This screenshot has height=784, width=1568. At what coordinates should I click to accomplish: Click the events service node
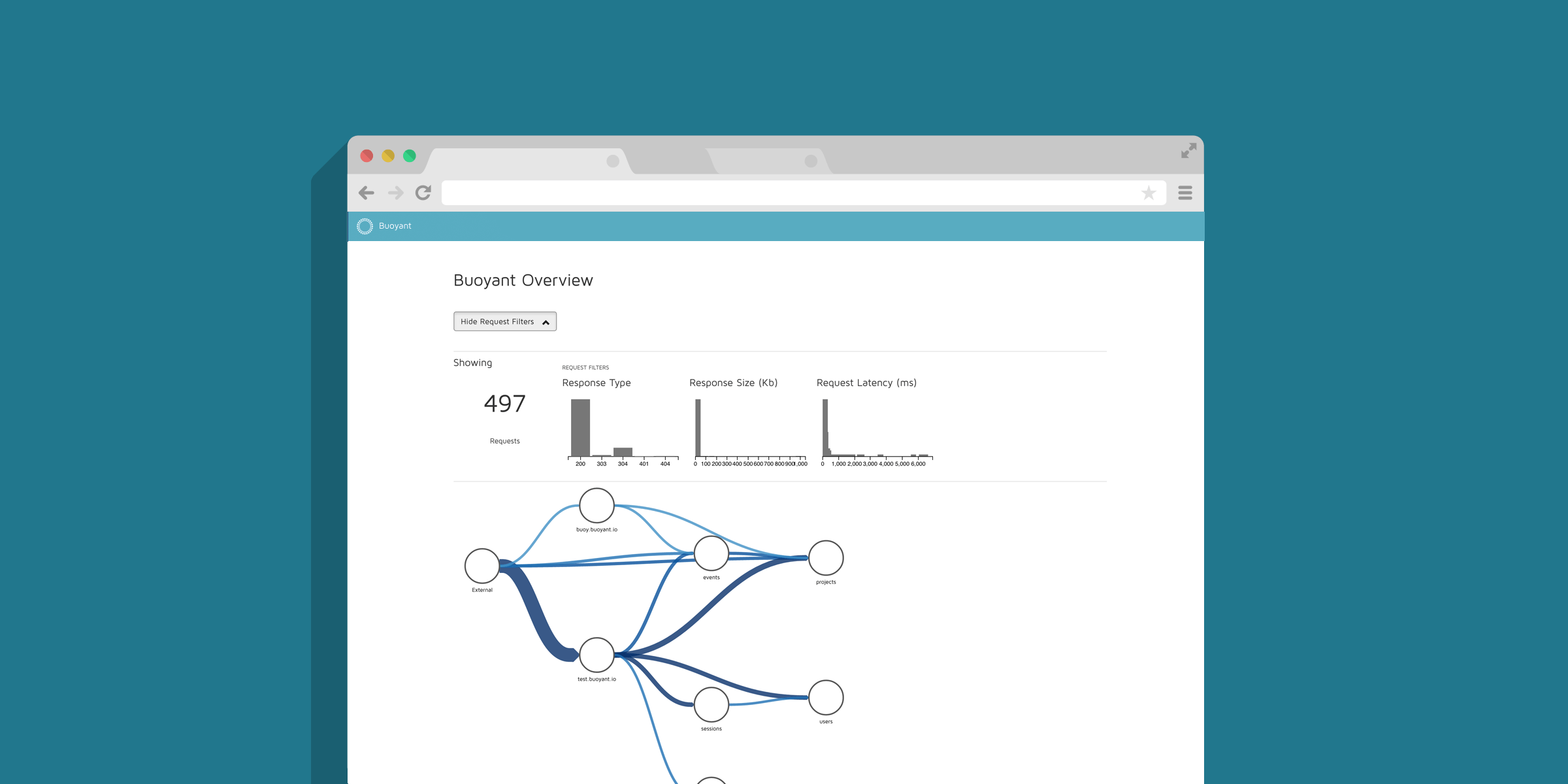pyautogui.click(x=711, y=553)
